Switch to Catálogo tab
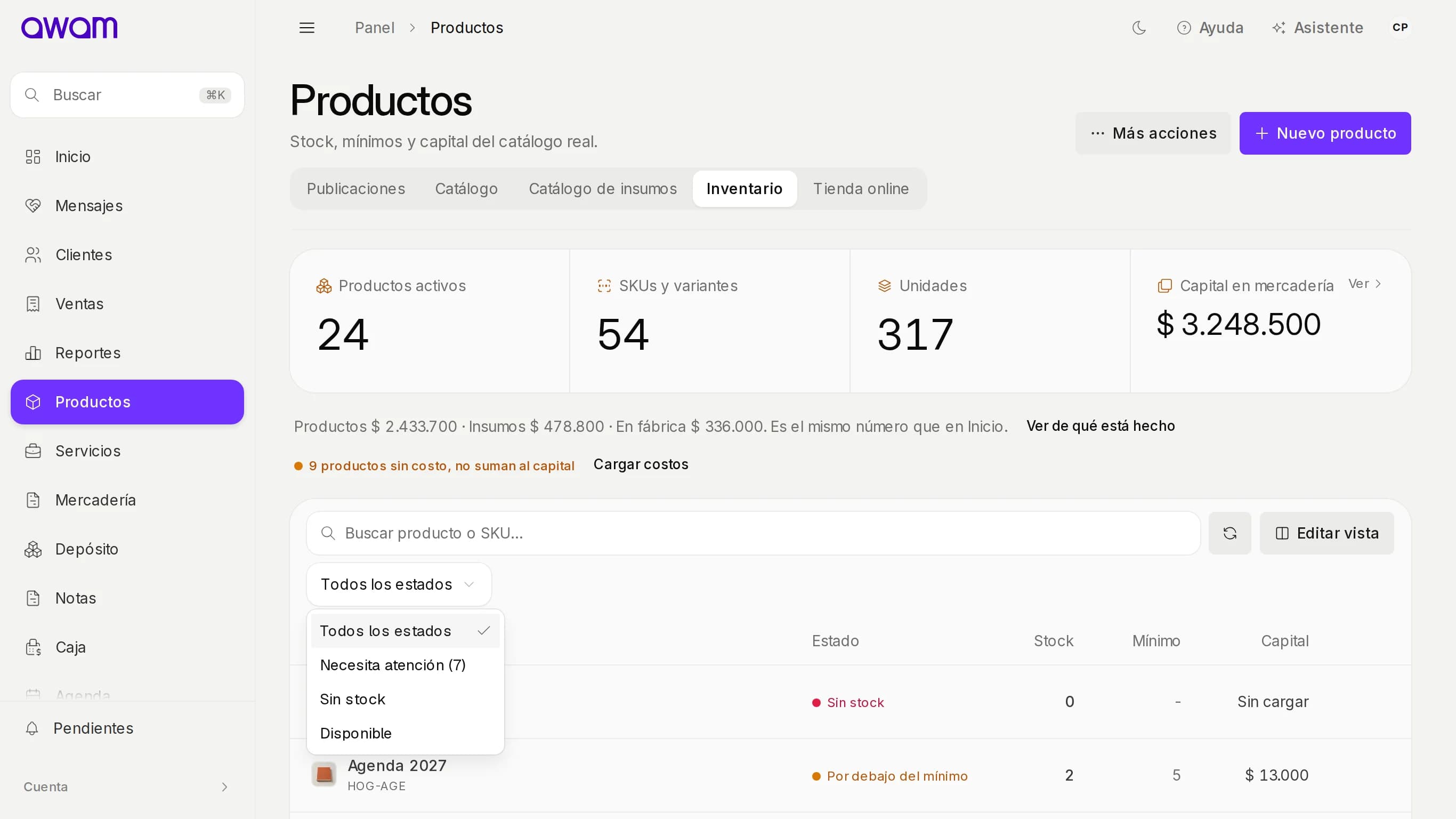This screenshot has width=1456, height=819. tap(466, 189)
